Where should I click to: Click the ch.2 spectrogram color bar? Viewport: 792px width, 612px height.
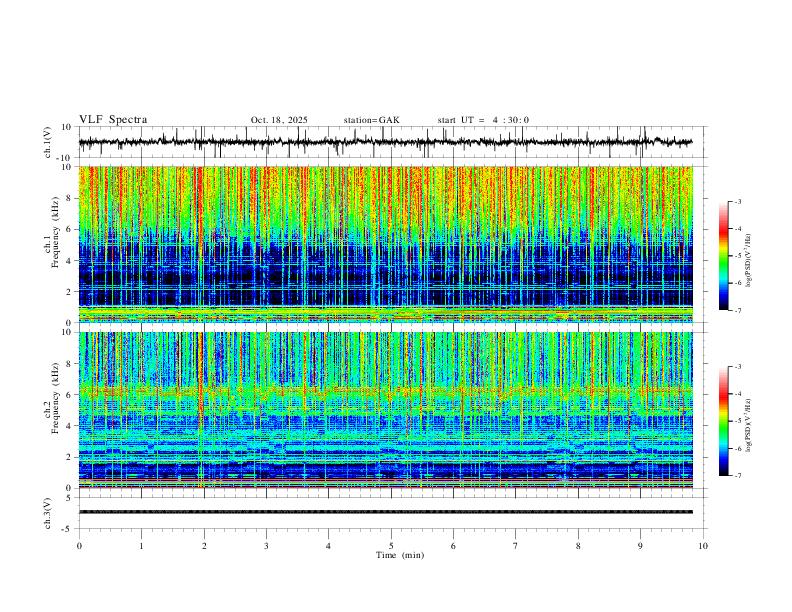pos(723,421)
